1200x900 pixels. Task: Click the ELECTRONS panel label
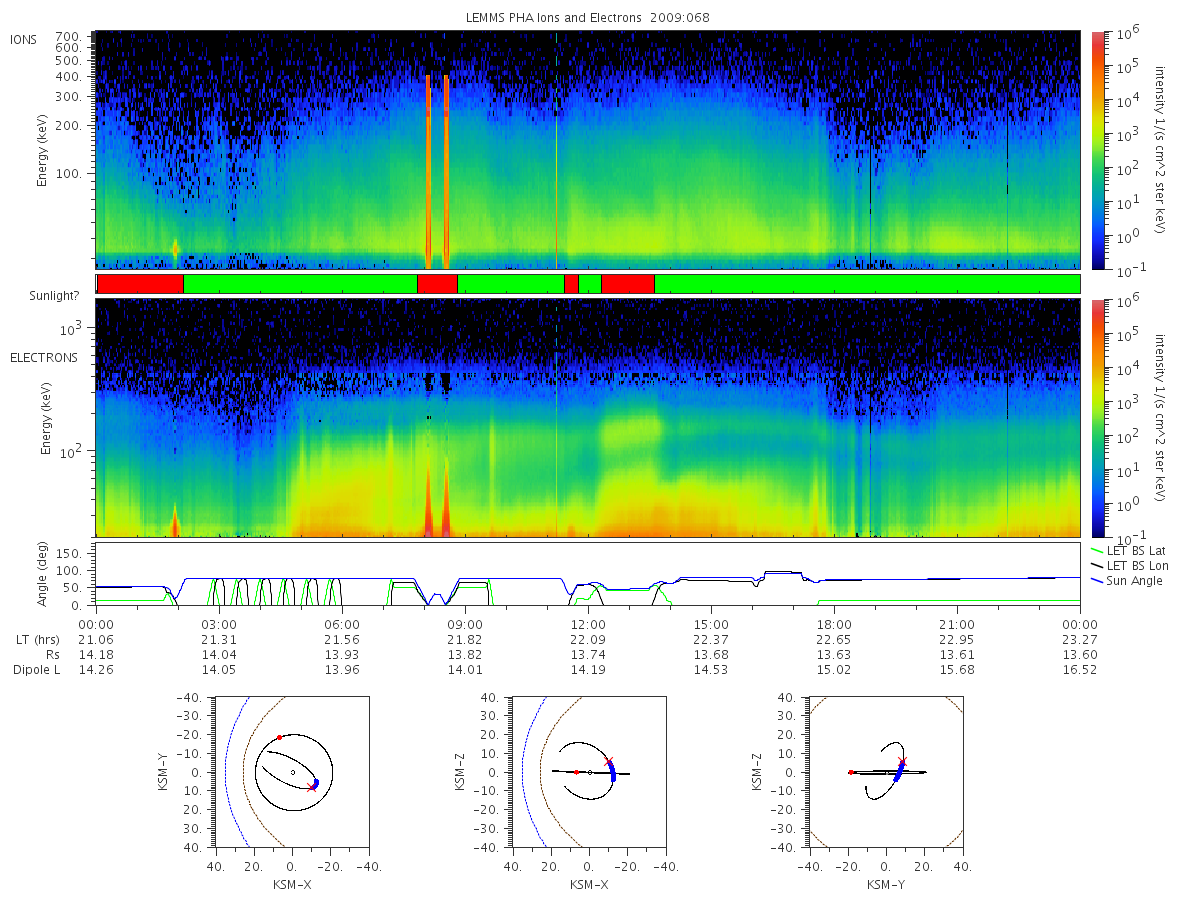(43, 357)
